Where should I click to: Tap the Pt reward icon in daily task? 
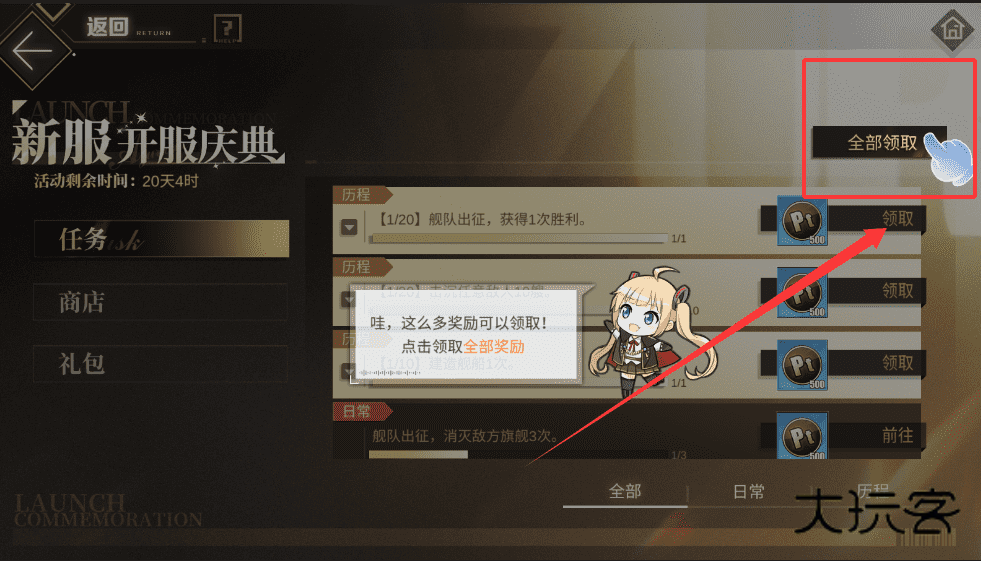point(803,435)
